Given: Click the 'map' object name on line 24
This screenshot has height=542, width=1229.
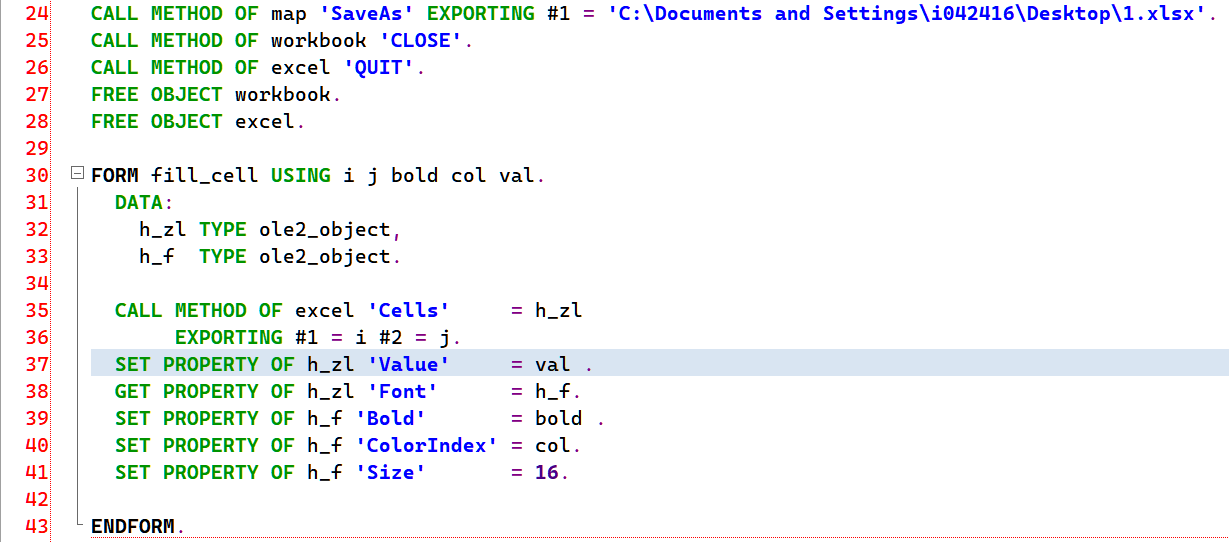Looking at the screenshot, I should pos(289,14).
